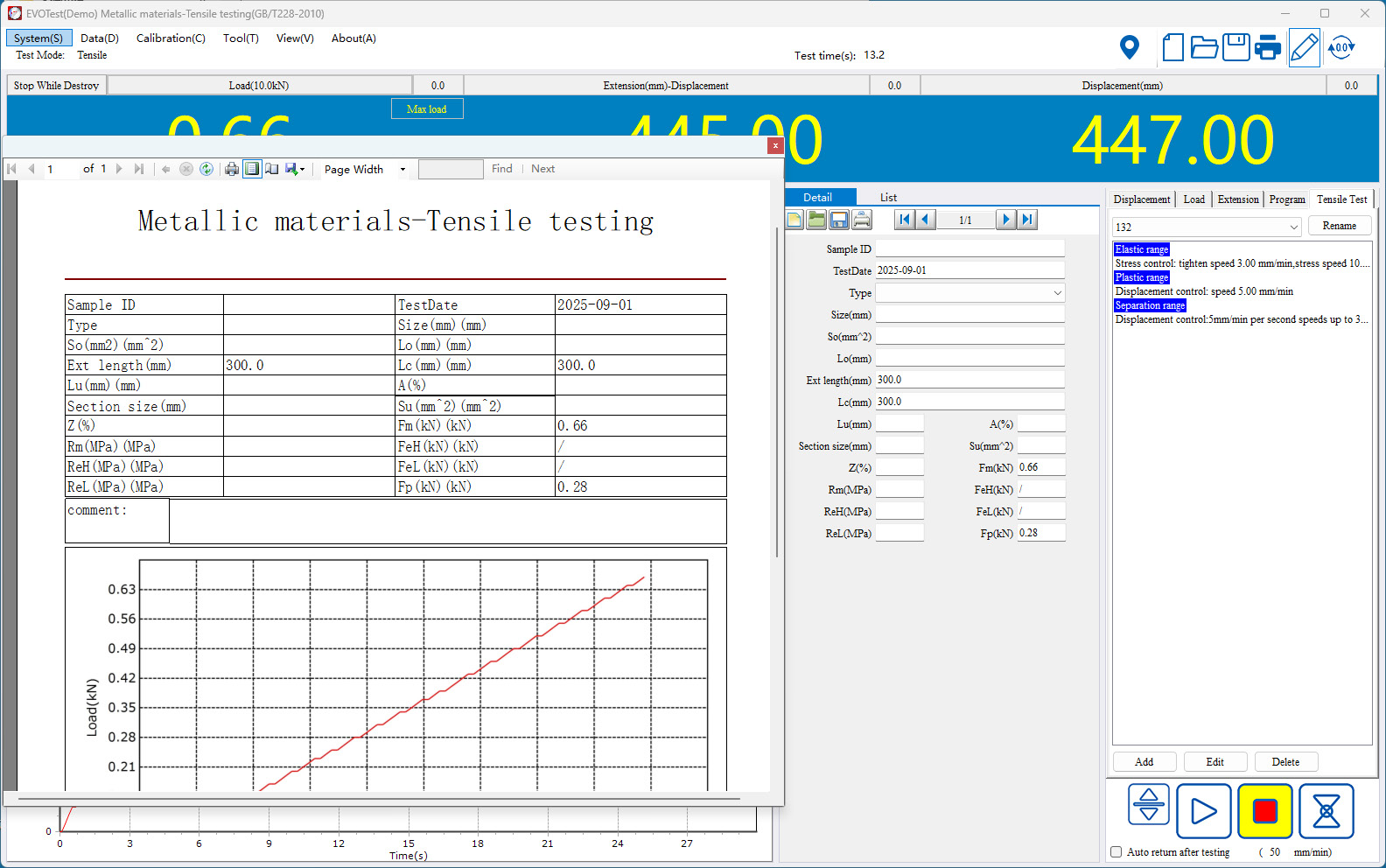The height and width of the screenshot is (868, 1386).
Task: Click the zero reset icon in top toolbar
Action: 1340,47
